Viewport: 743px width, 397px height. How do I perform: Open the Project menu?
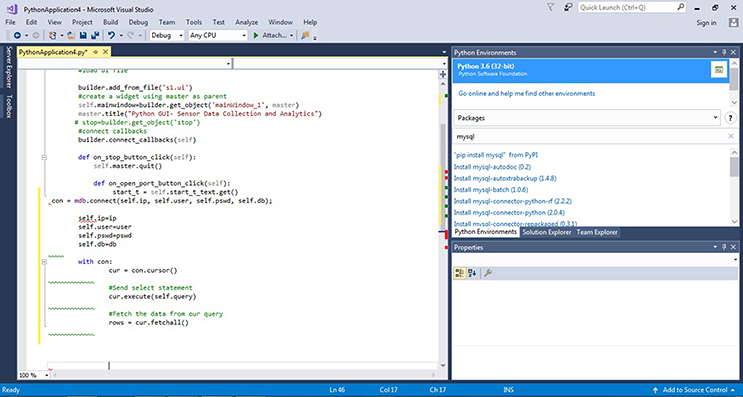(82, 22)
